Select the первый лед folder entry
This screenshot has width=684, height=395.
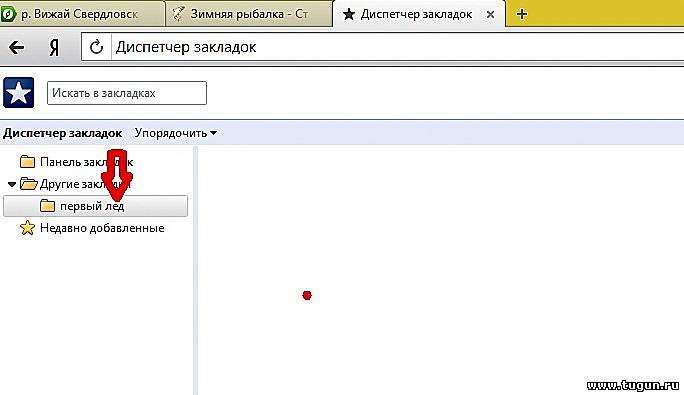[x=96, y=206]
